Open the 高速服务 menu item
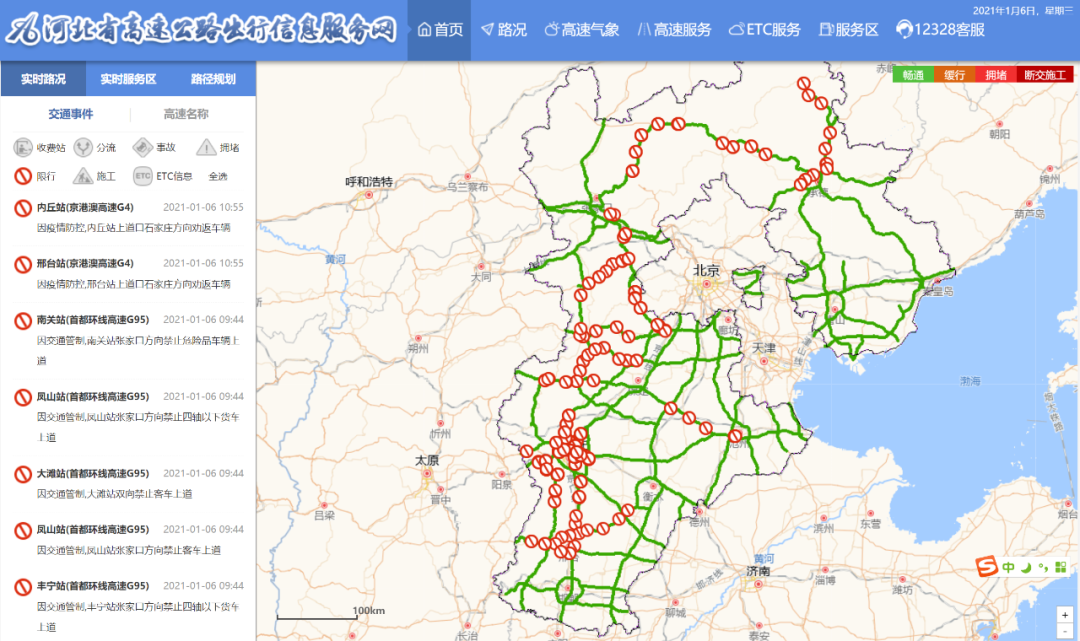This screenshot has width=1080, height=641. [674, 30]
